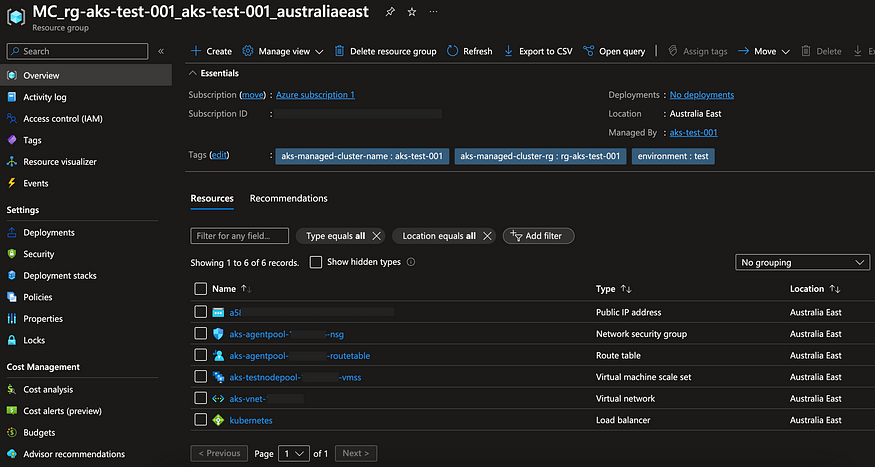The width and height of the screenshot is (875, 467).
Task: Check the Route table row checkbox
Action: point(200,355)
